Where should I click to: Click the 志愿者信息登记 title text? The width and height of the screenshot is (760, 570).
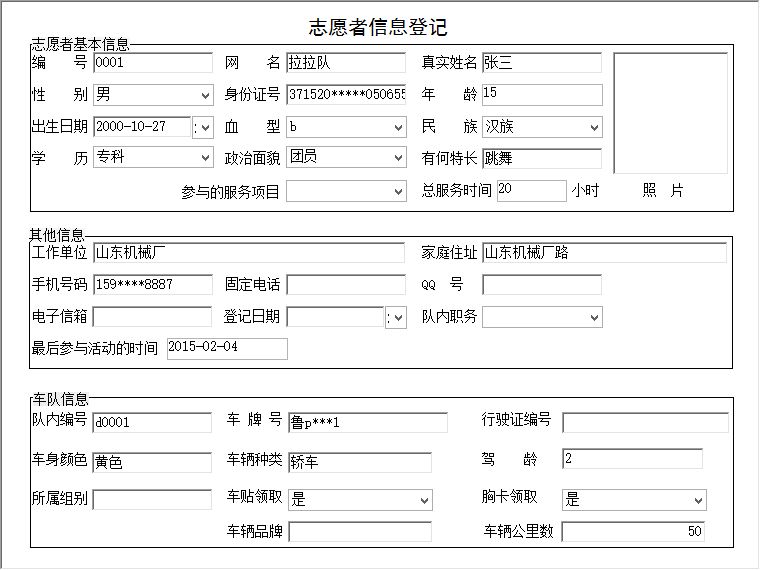(x=378, y=27)
